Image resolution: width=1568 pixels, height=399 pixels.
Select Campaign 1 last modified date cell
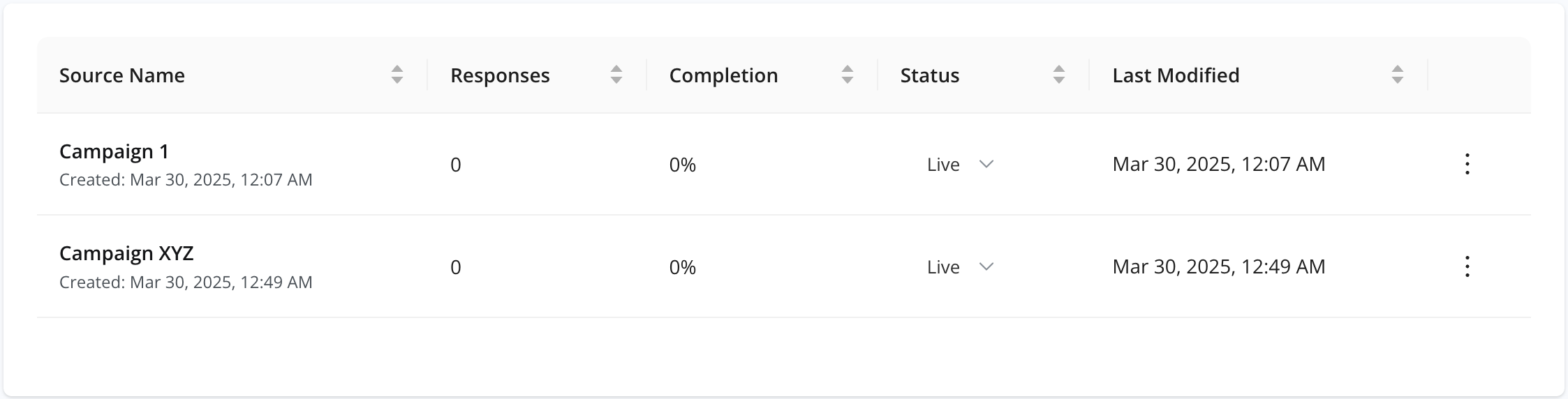coord(1219,164)
